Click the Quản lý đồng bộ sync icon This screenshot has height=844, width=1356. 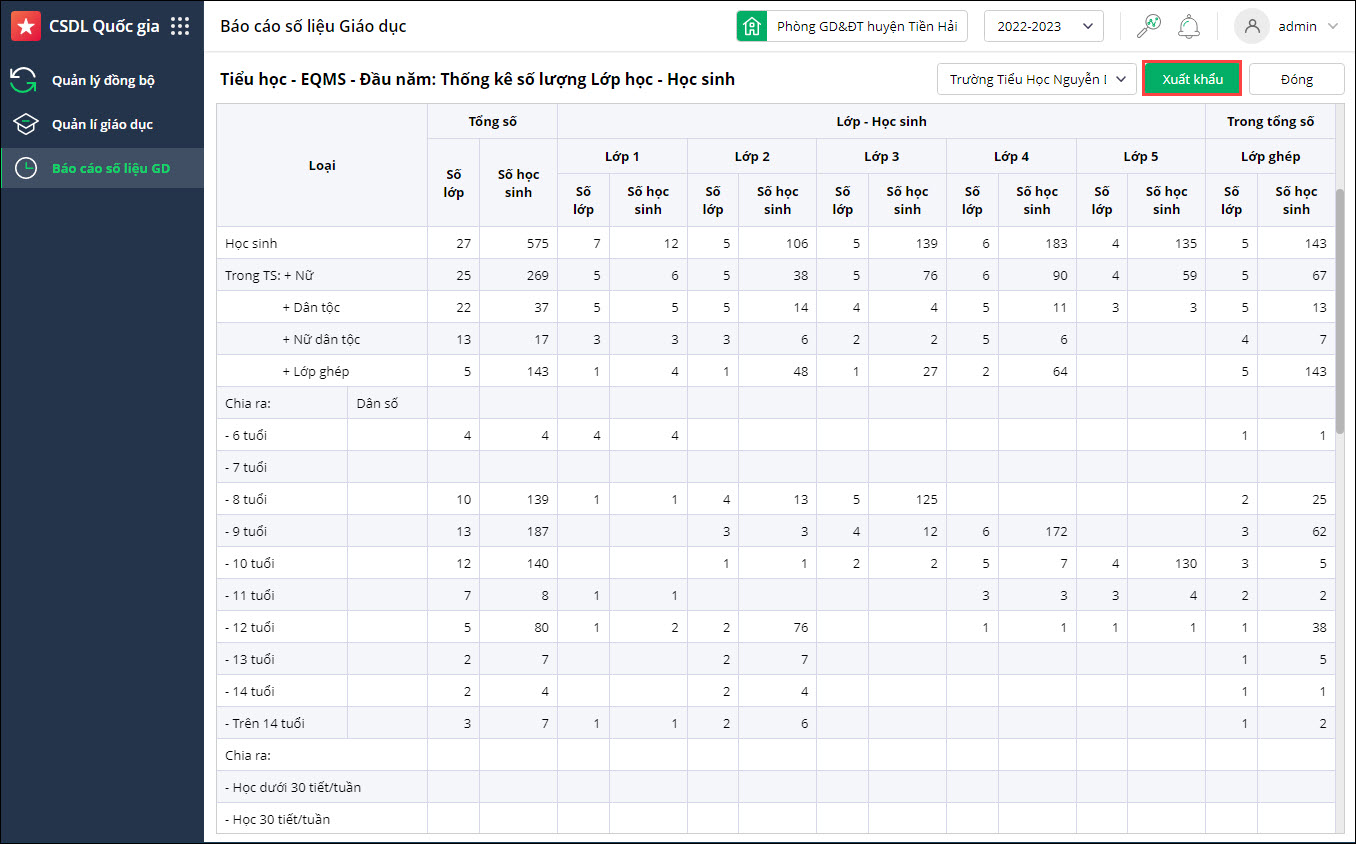(25, 80)
